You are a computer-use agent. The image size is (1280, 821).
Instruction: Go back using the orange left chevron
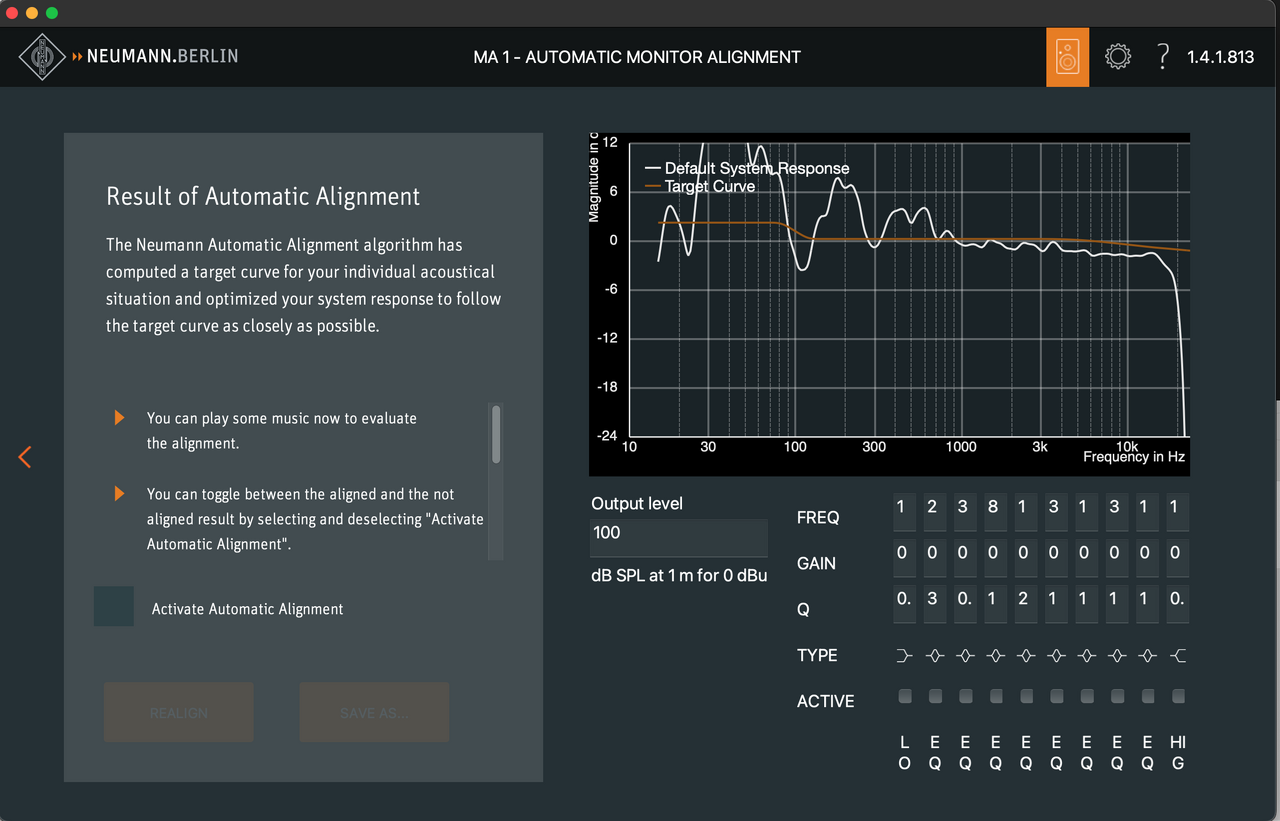point(25,457)
